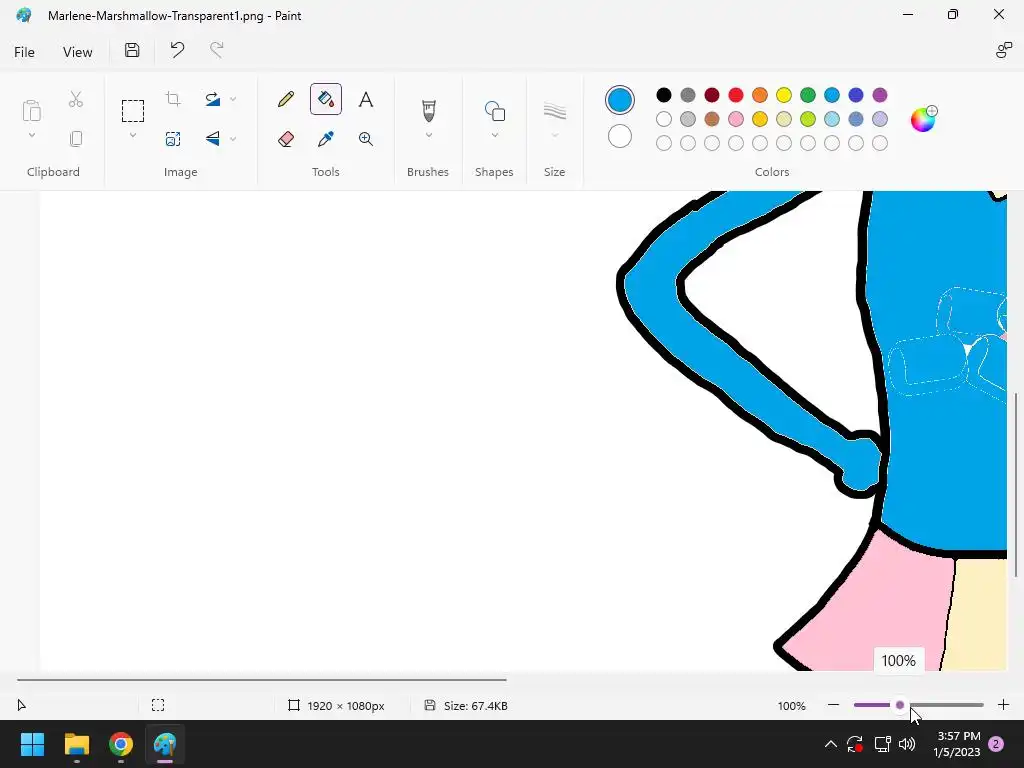Viewport: 1024px width, 768px height.
Task: Pick the black color swatch
Action: tap(664, 95)
